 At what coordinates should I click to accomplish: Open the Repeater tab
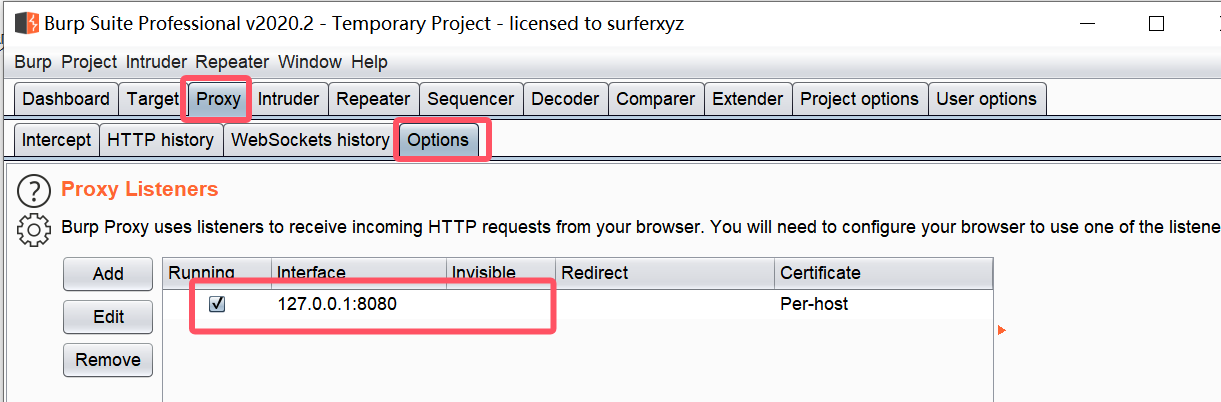(x=373, y=99)
